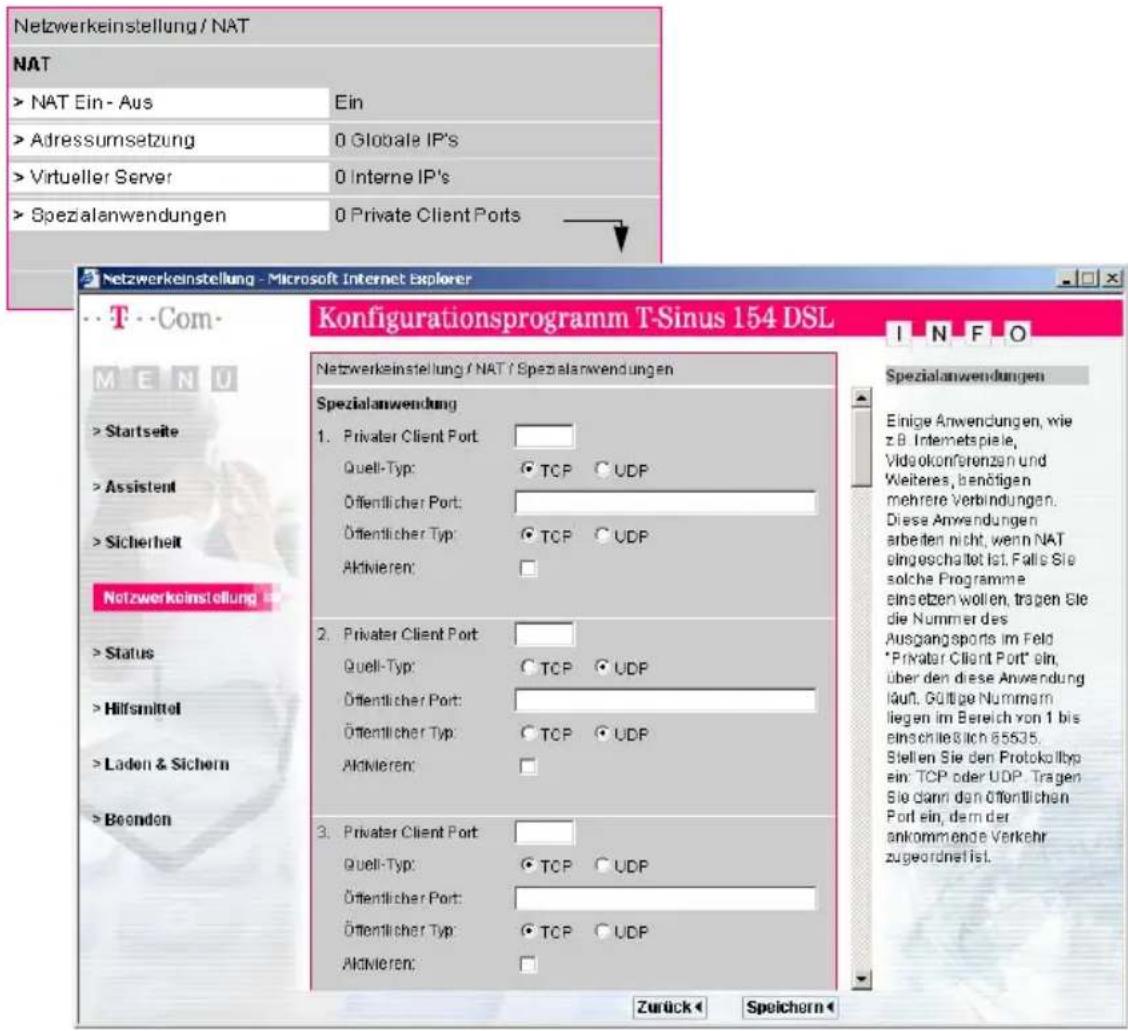Select UDP for Quell-Typ in entry 1

602,470
